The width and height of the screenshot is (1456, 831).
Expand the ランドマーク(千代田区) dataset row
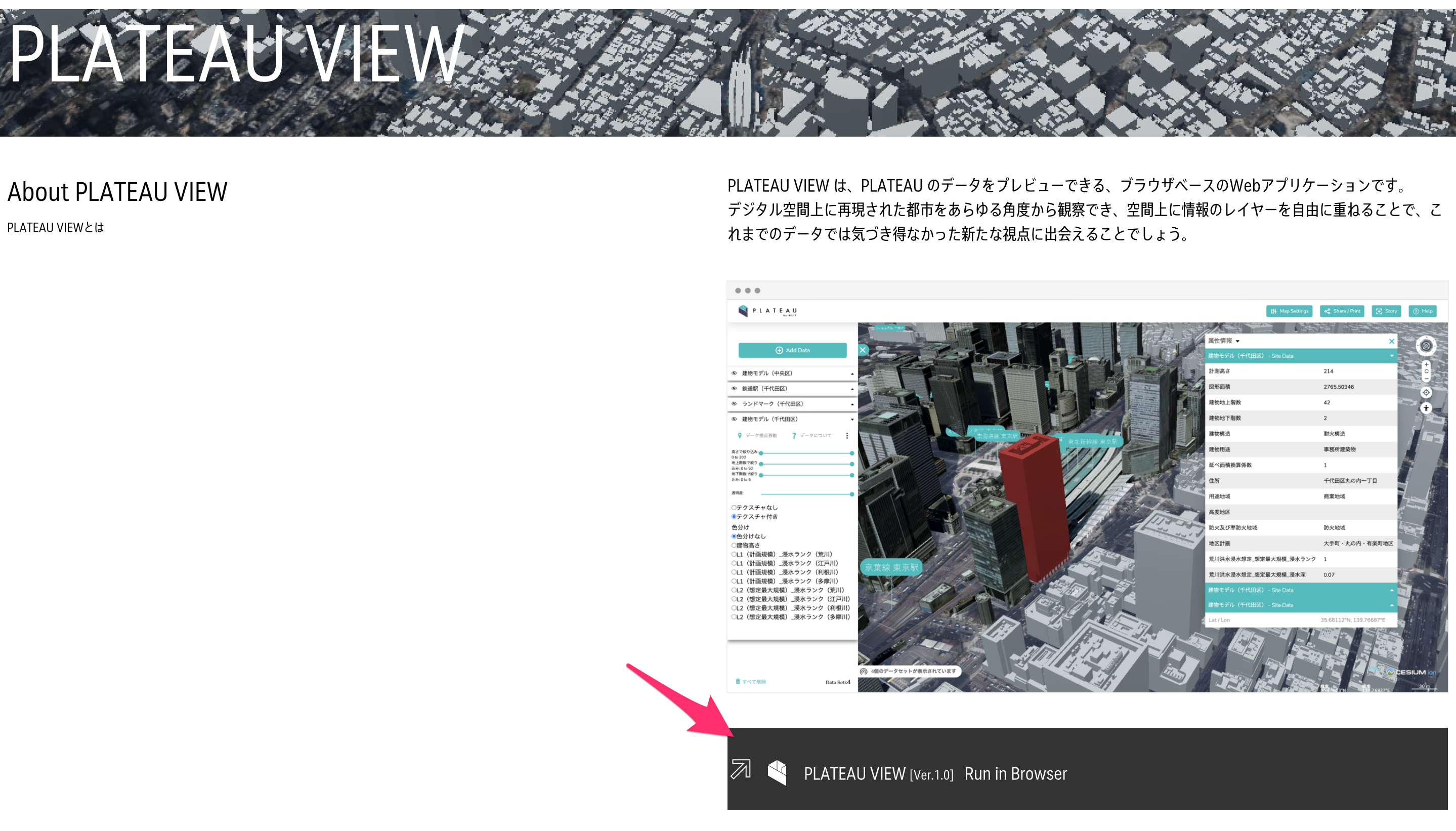pyautogui.click(x=852, y=404)
